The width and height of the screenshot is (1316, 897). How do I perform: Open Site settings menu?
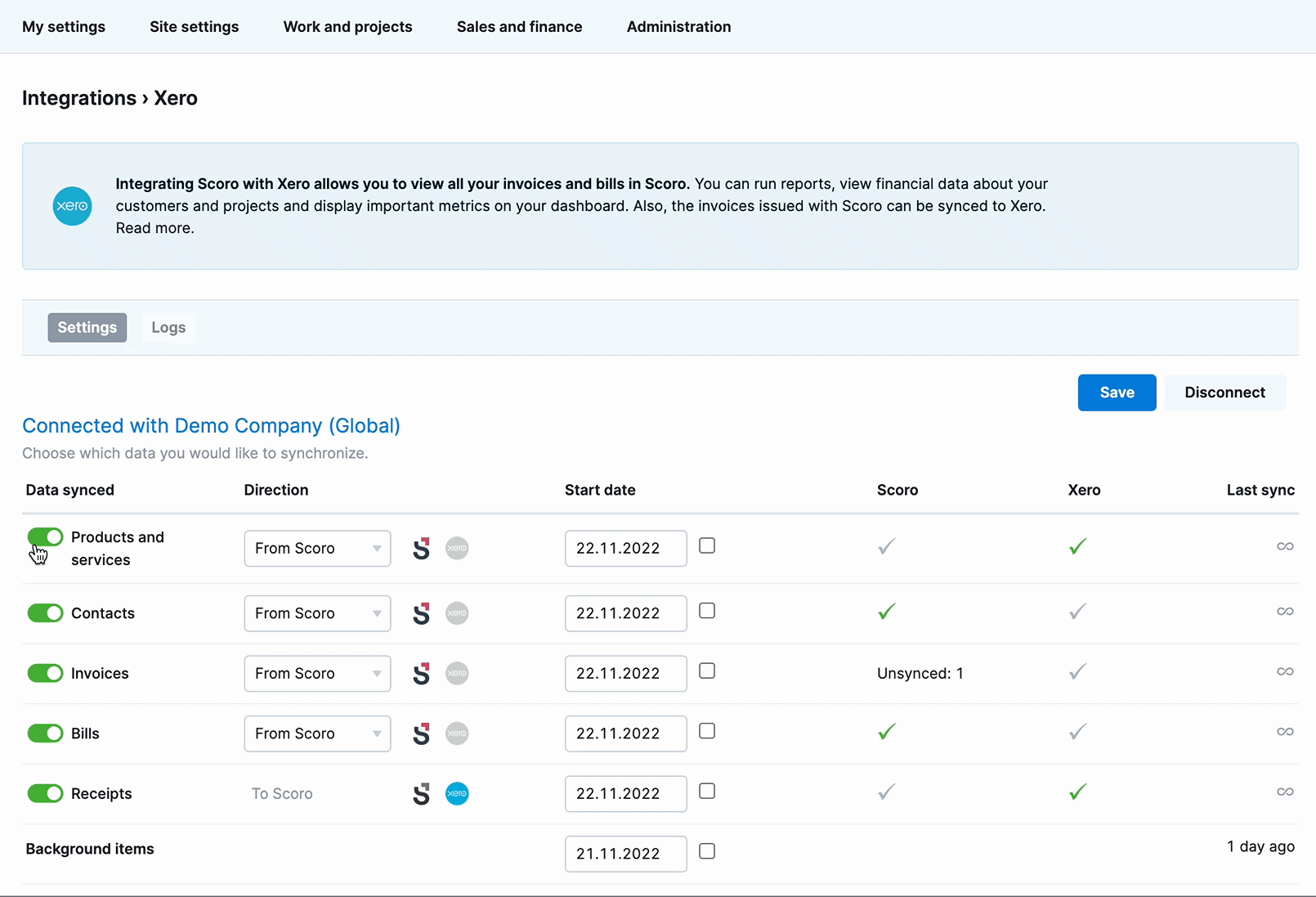click(195, 27)
